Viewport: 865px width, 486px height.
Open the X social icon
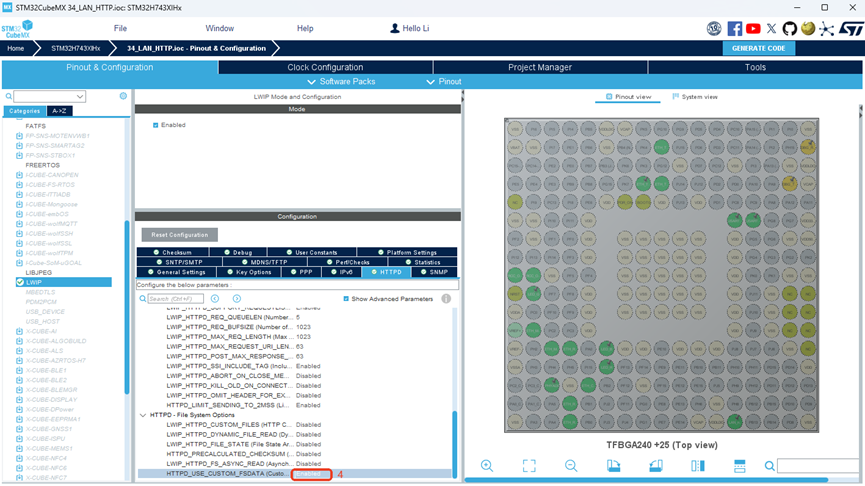click(x=771, y=29)
